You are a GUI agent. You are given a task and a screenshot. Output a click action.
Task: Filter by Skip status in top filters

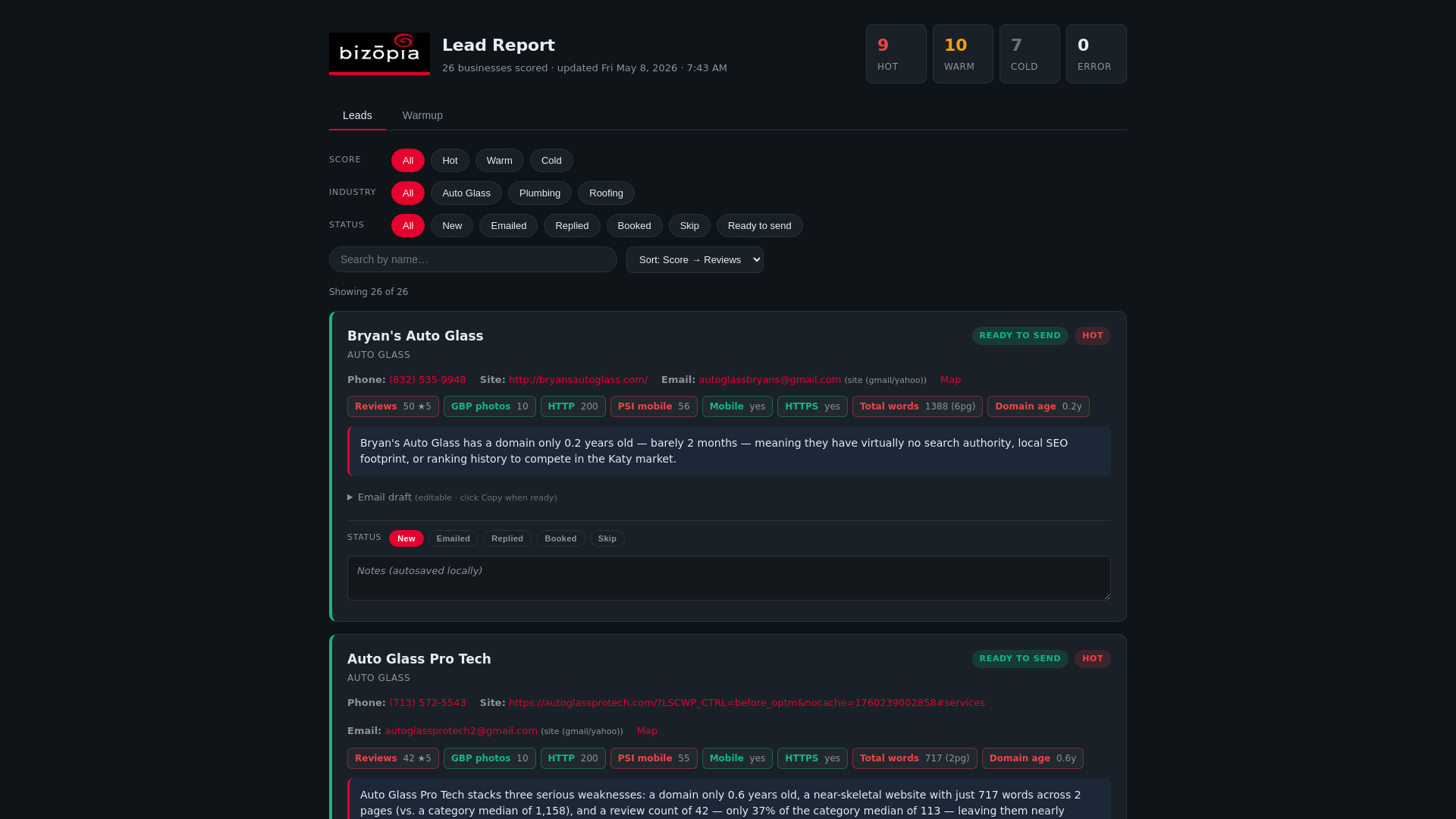pyautogui.click(x=689, y=225)
